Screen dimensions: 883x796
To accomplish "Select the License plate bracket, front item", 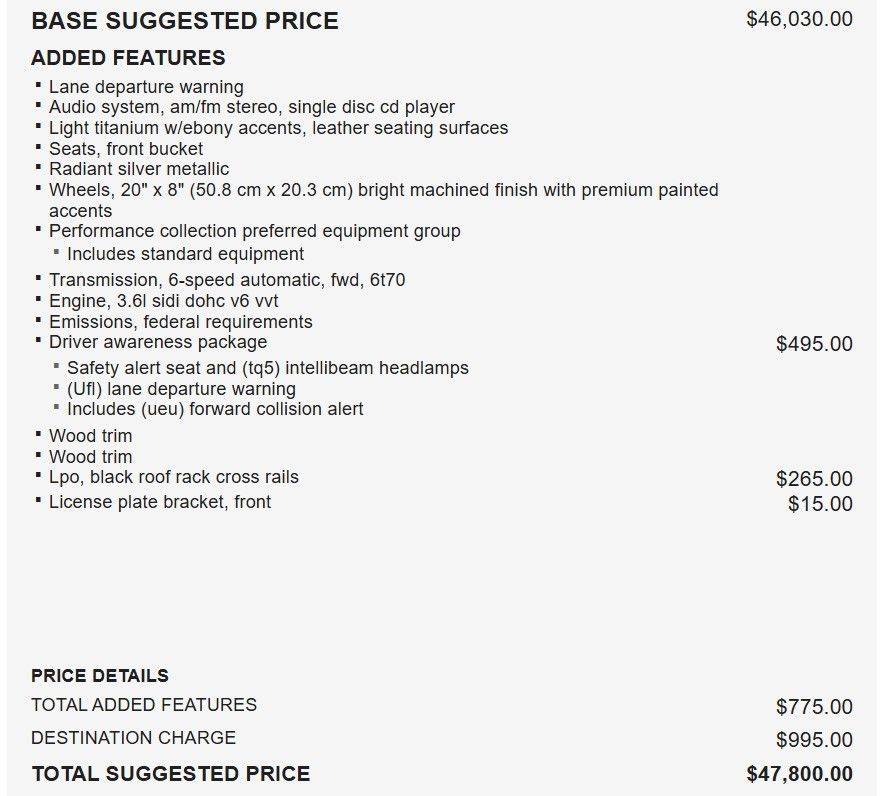I will coord(160,502).
